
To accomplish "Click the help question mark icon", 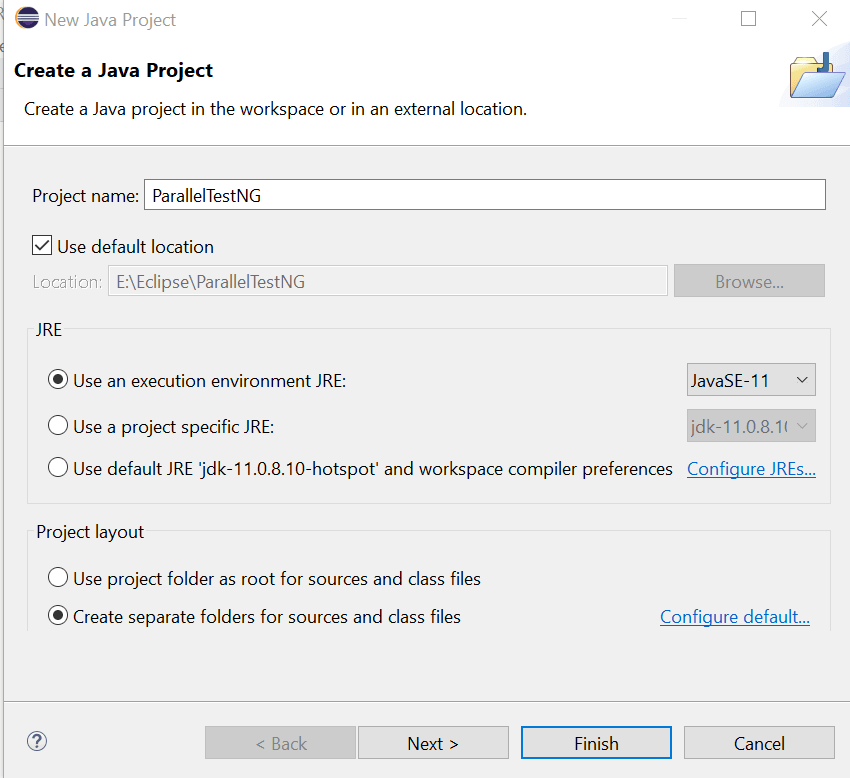I will pyautogui.click(x=37, y=741).
